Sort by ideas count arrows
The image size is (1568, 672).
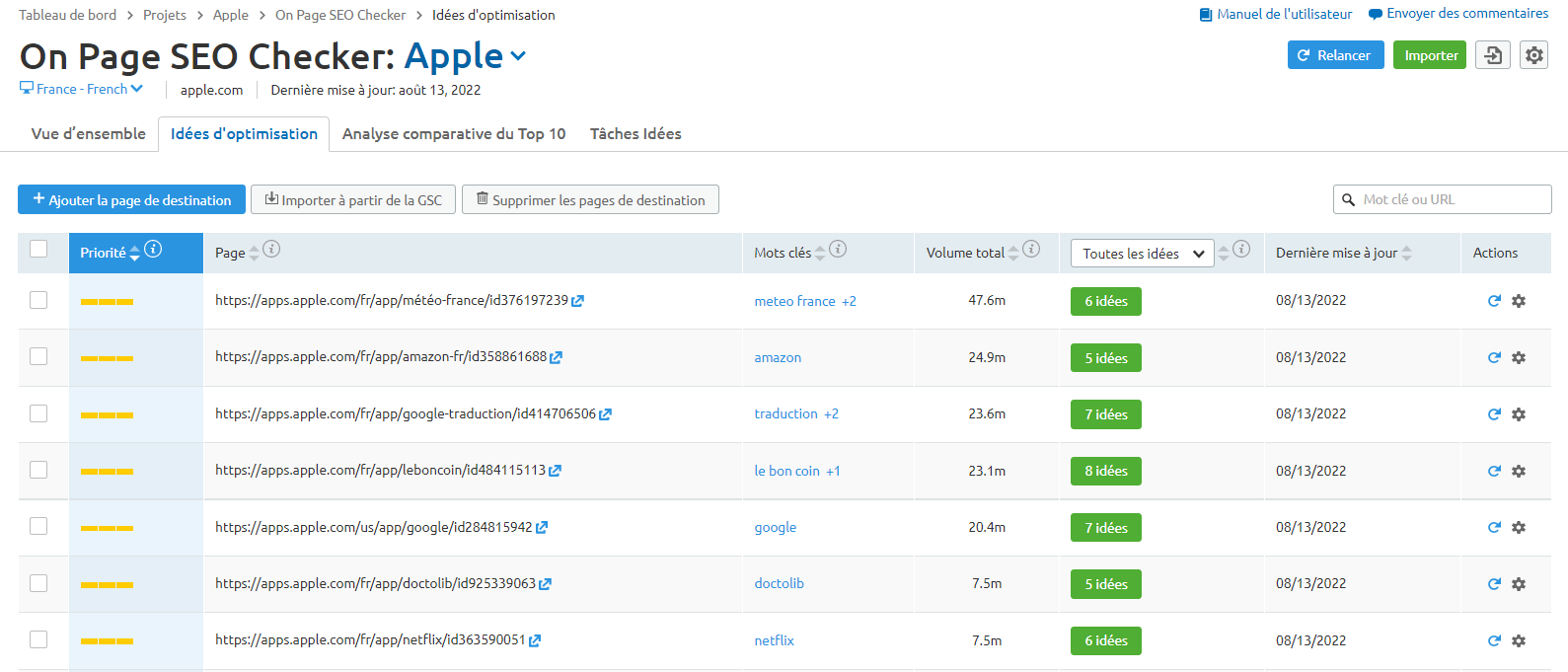[x=1224, y=253]
